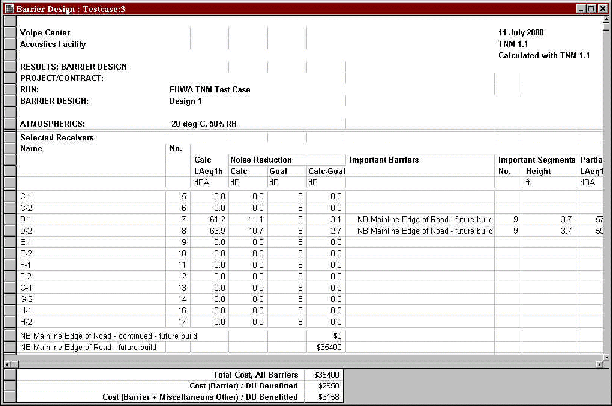Click the Cost (Barrier) / DU Benefitted label
Viewport: 612px width, 406px height.
click(243, 386)
